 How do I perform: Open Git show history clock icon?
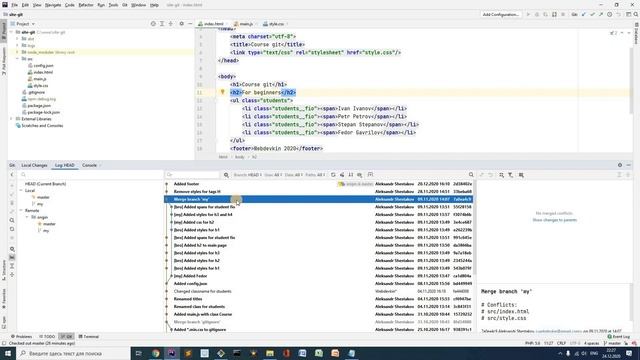tap(609, 15)
